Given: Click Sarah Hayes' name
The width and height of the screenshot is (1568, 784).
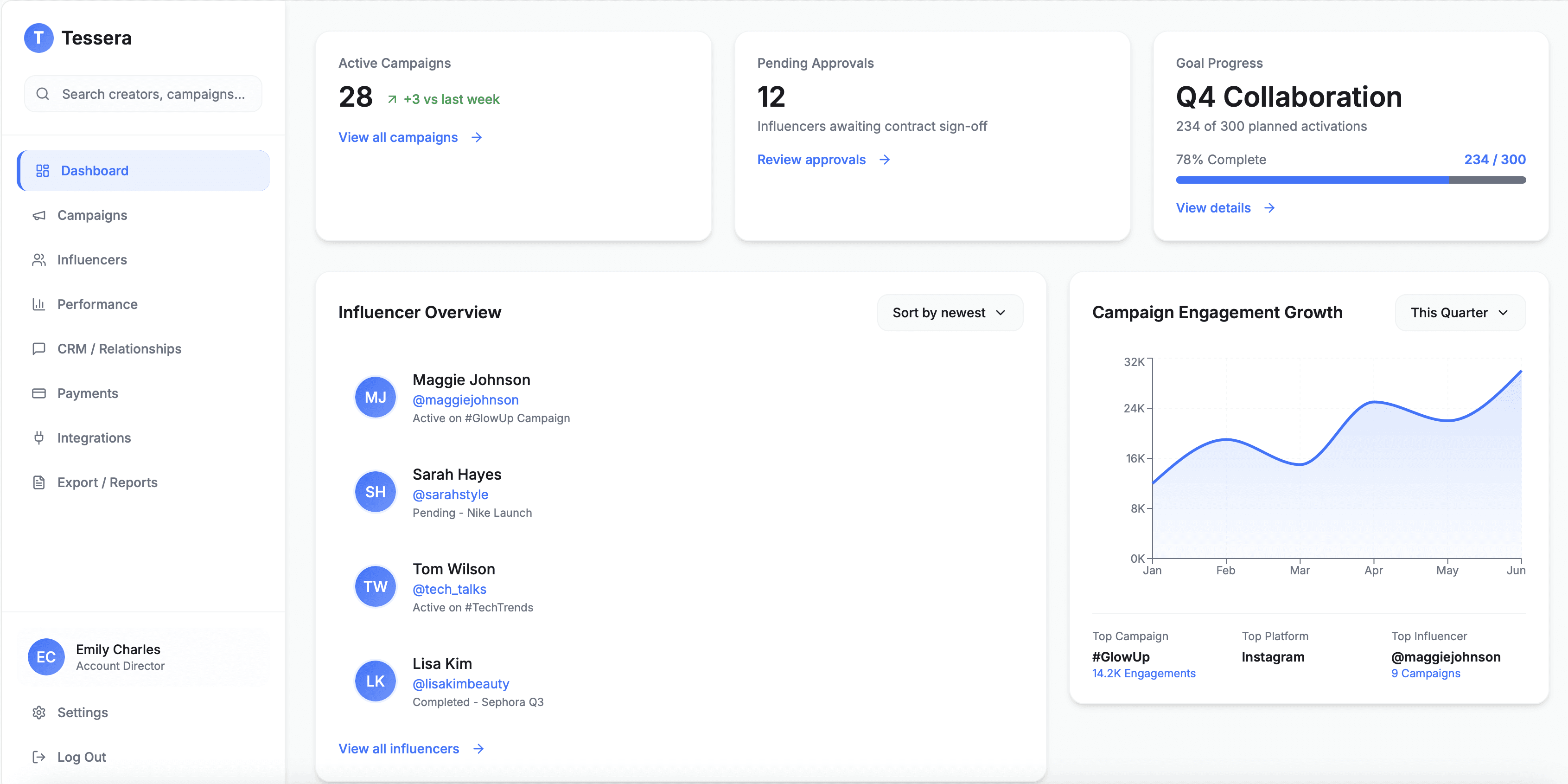Looking at the screenshot, I should (457, 474).
